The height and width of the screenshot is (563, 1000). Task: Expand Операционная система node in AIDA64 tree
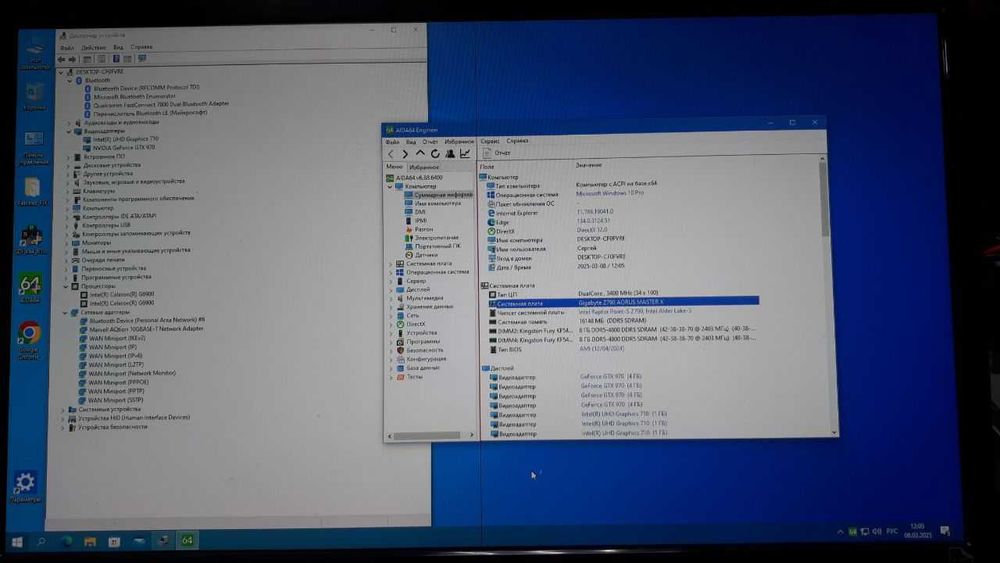391,272
